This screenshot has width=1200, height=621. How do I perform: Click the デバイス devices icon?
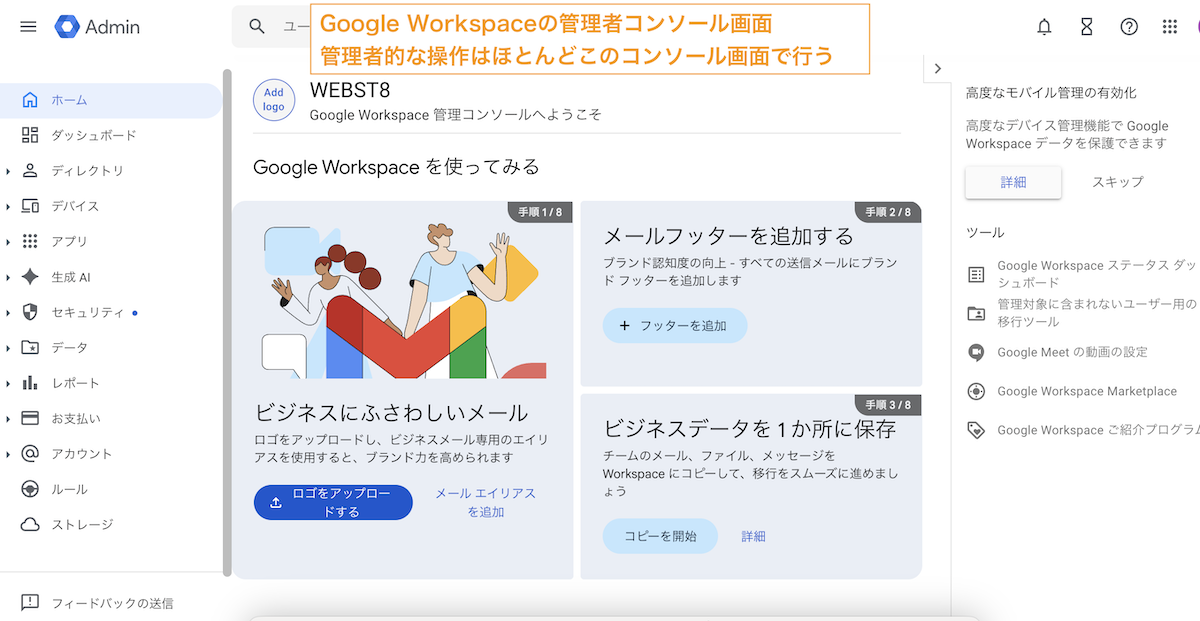coord(30,206)
